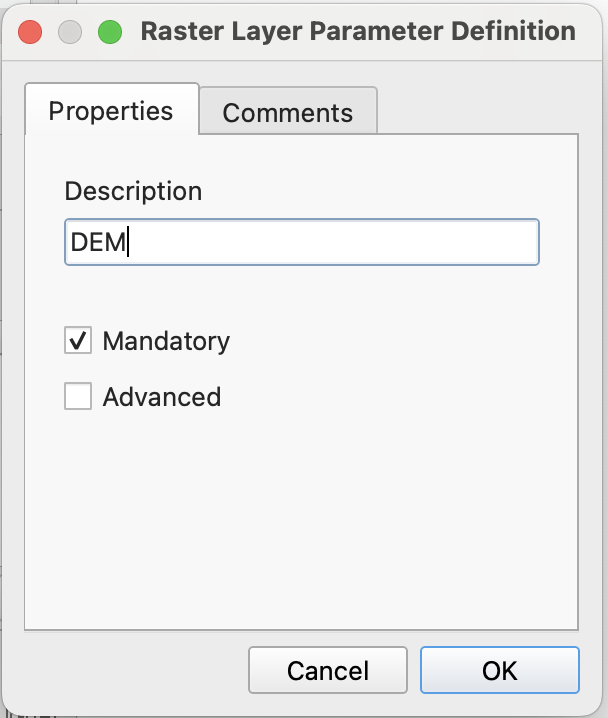Uncheck the Mandatory checkbox

[78, 341]
